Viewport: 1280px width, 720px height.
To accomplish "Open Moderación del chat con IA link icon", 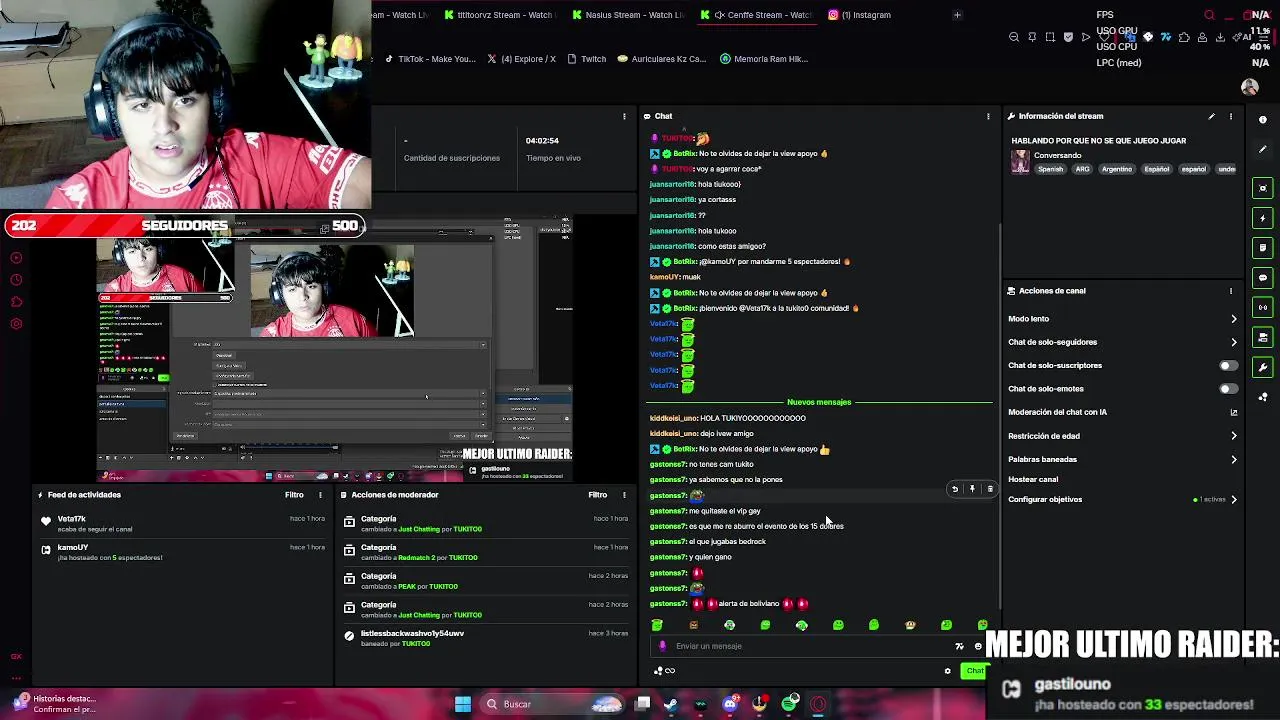I will [x=1233, y=412].
